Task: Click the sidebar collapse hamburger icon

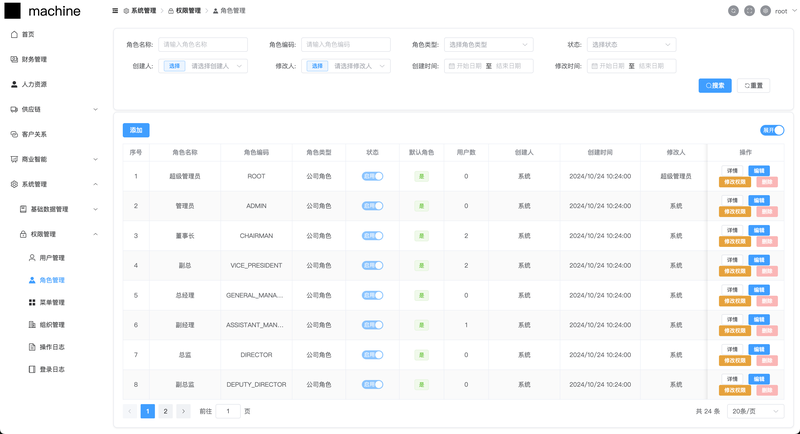Action: (x=115, y=11)
